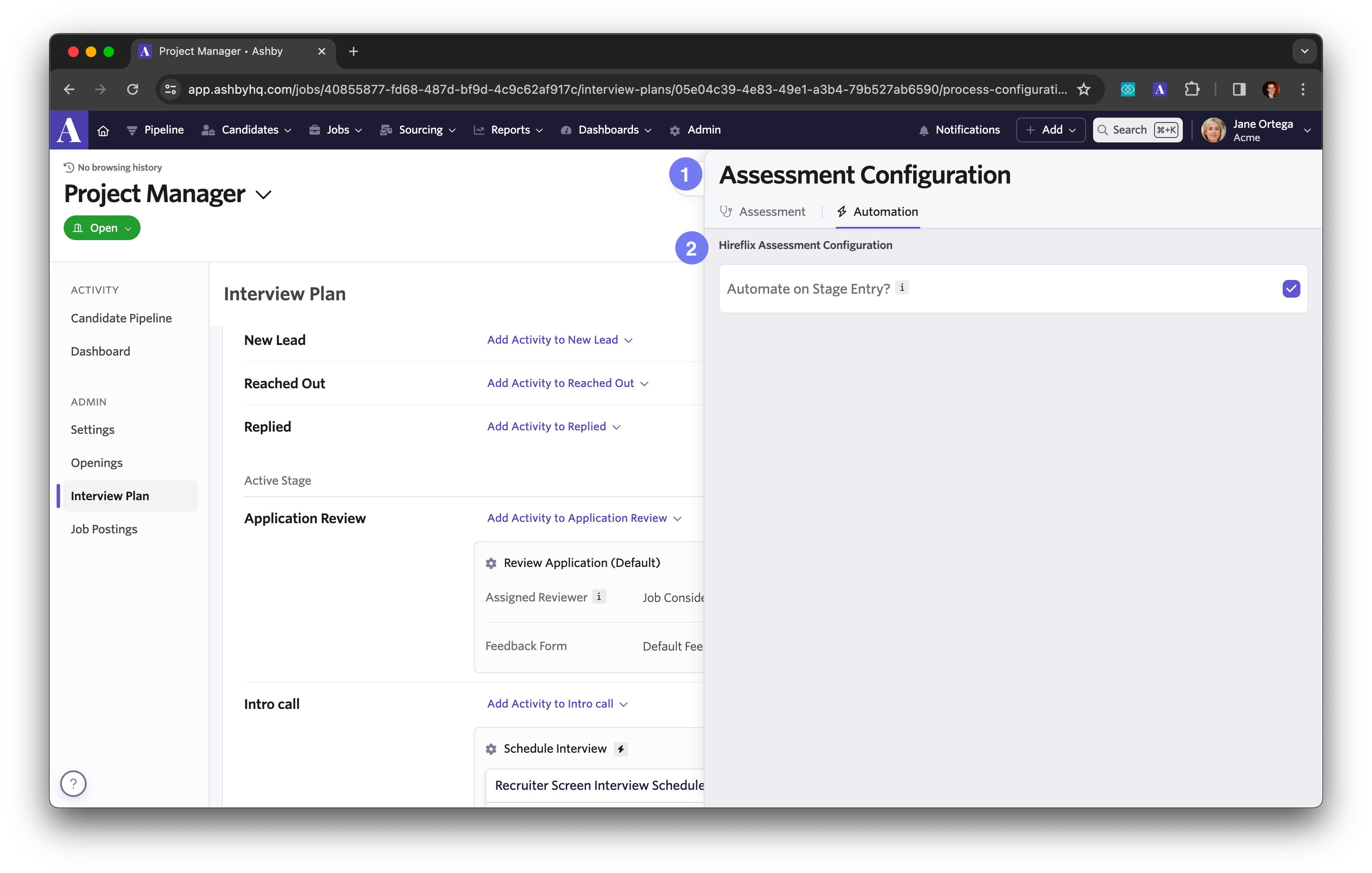Click gear icon beside Review Application (Default)

pyautogui.click(x=491, y=563)
